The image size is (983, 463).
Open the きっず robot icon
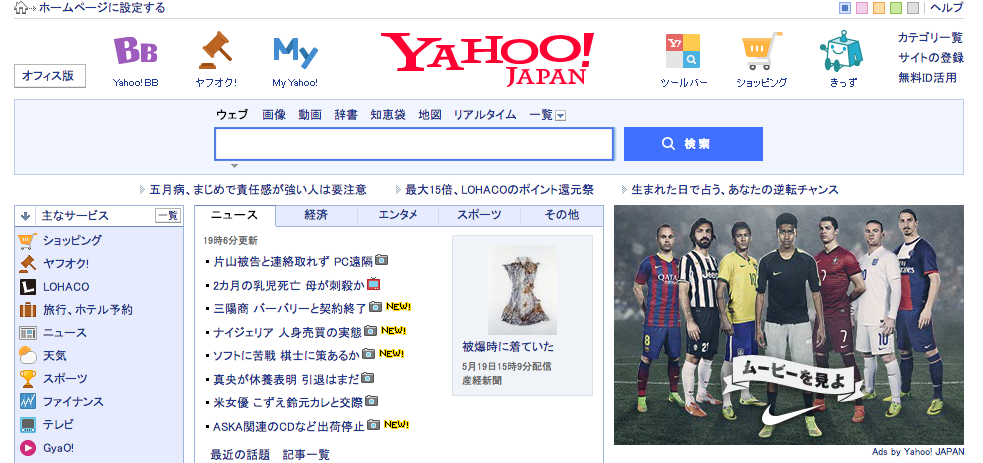[x=841, y=51]
